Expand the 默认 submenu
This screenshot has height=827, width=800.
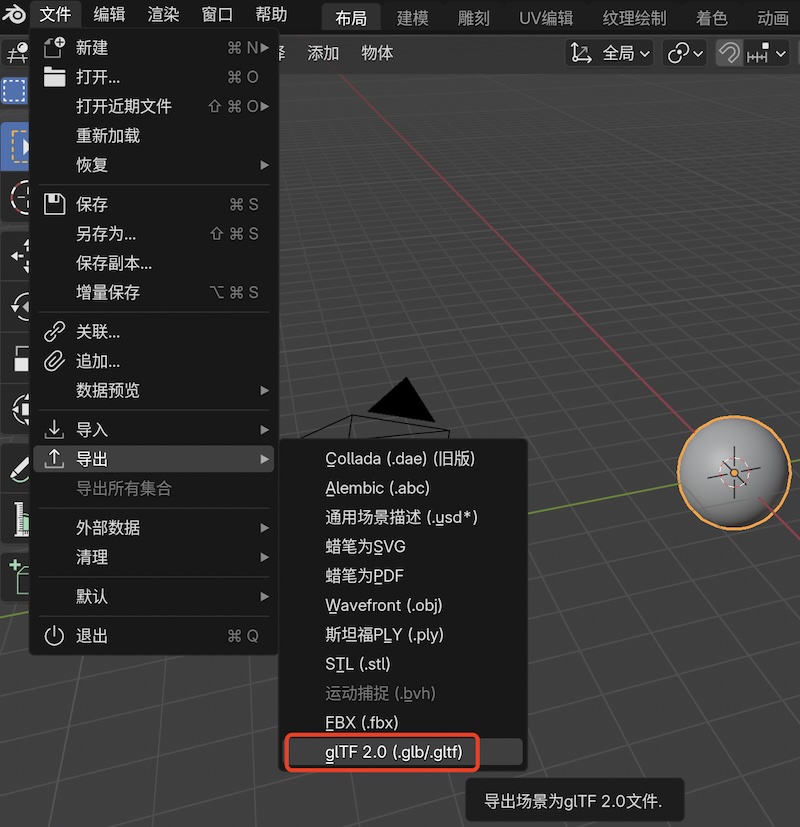click(153, 597)
